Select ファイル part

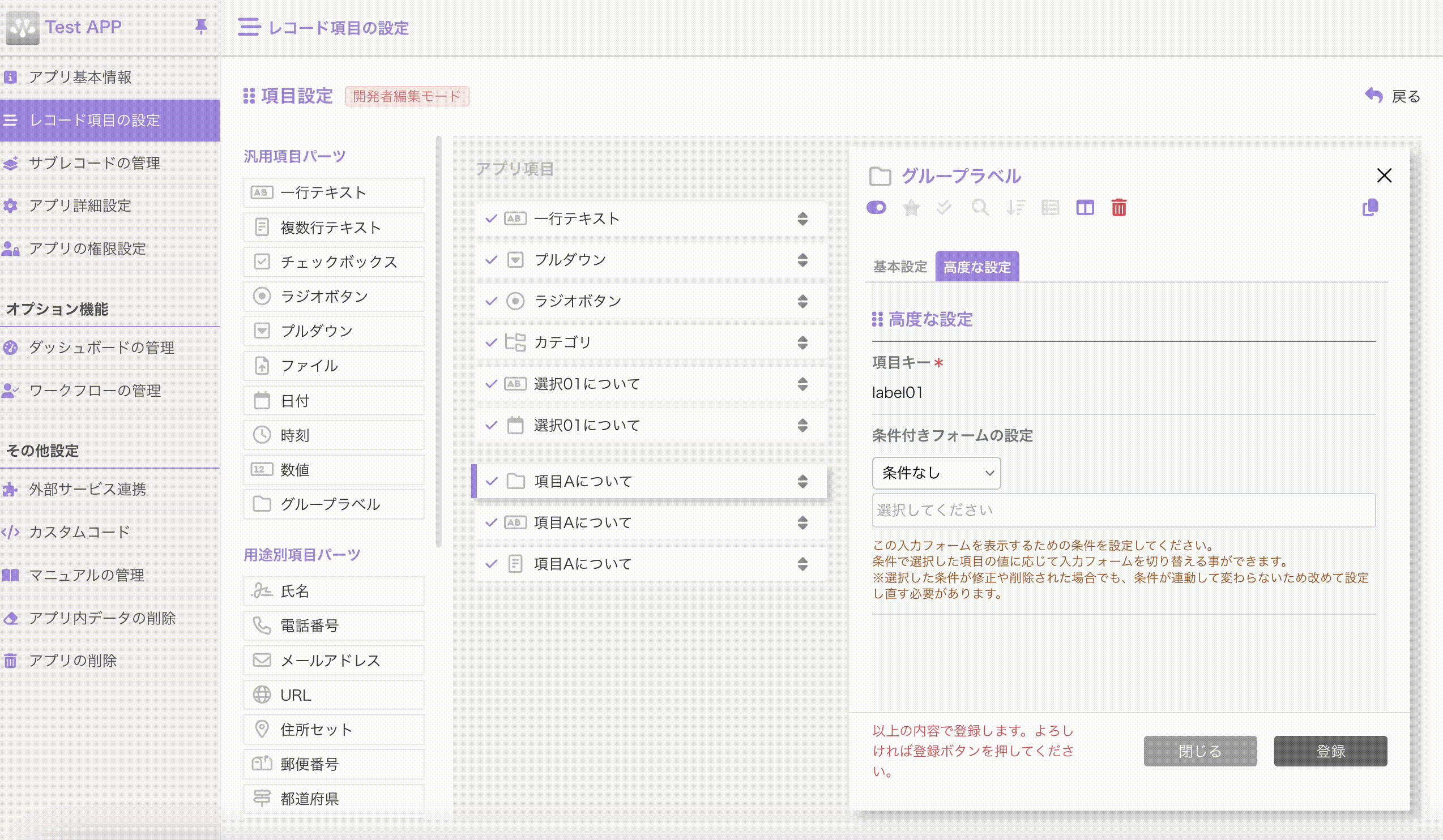point(334,366)
